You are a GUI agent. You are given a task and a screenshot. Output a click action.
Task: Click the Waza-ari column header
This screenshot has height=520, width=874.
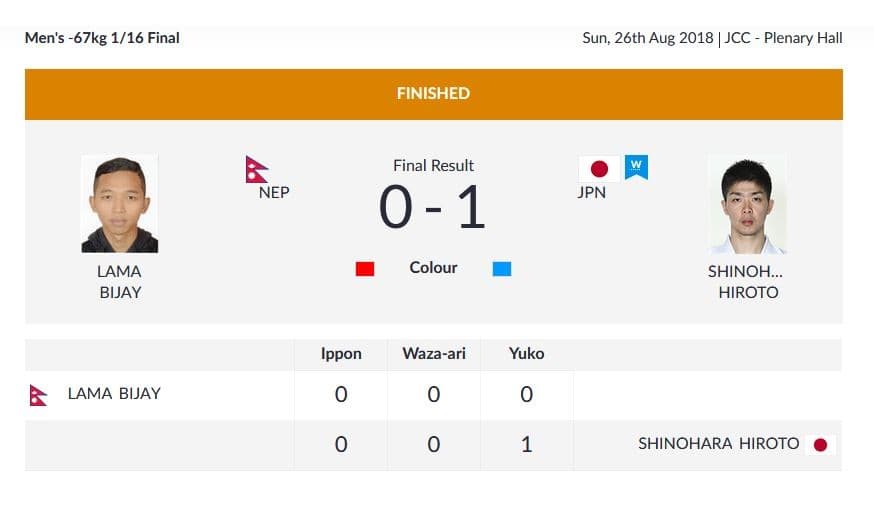(433, 353)
